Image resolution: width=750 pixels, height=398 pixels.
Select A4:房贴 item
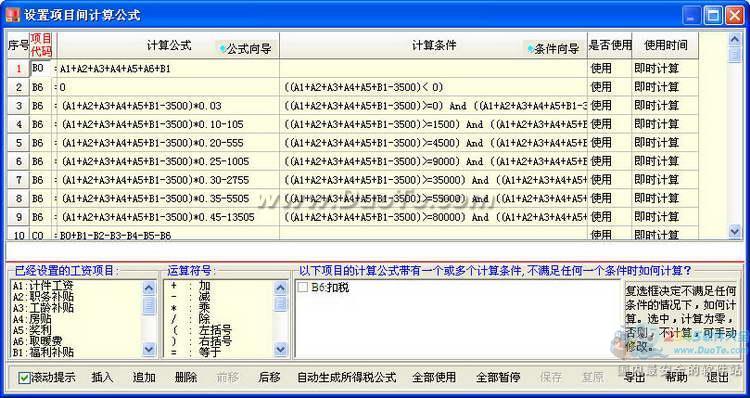tap(32, 319)
